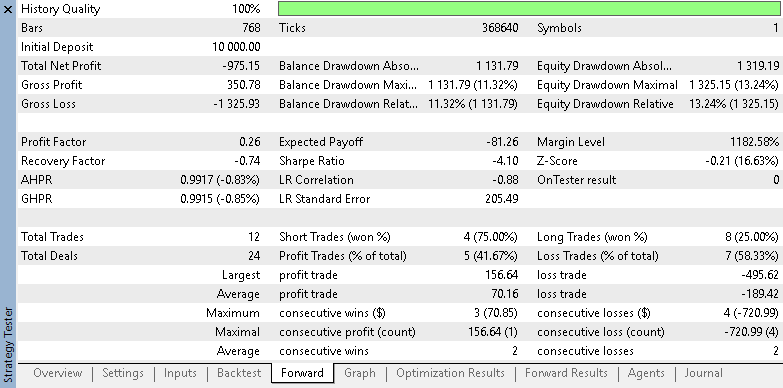The width and height of the screenshot is (783, 388).
Task: Select Loss Trades value 7 (58.33%)
Action: coord(752,256)
